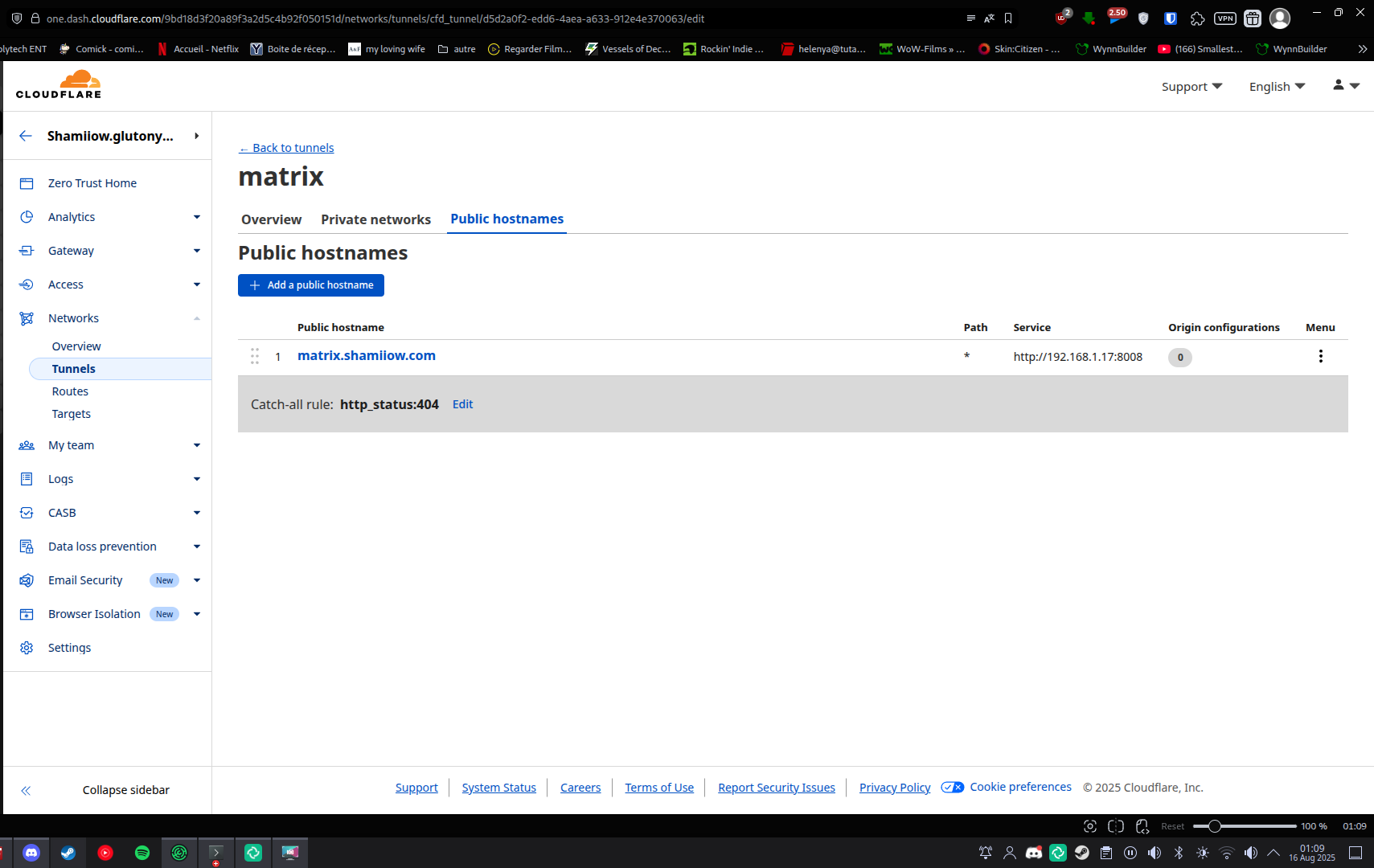The height and width of the screenshot is (868, 1374).
Task: Open the Privacy Policy footer link
Action: point(895,788)
